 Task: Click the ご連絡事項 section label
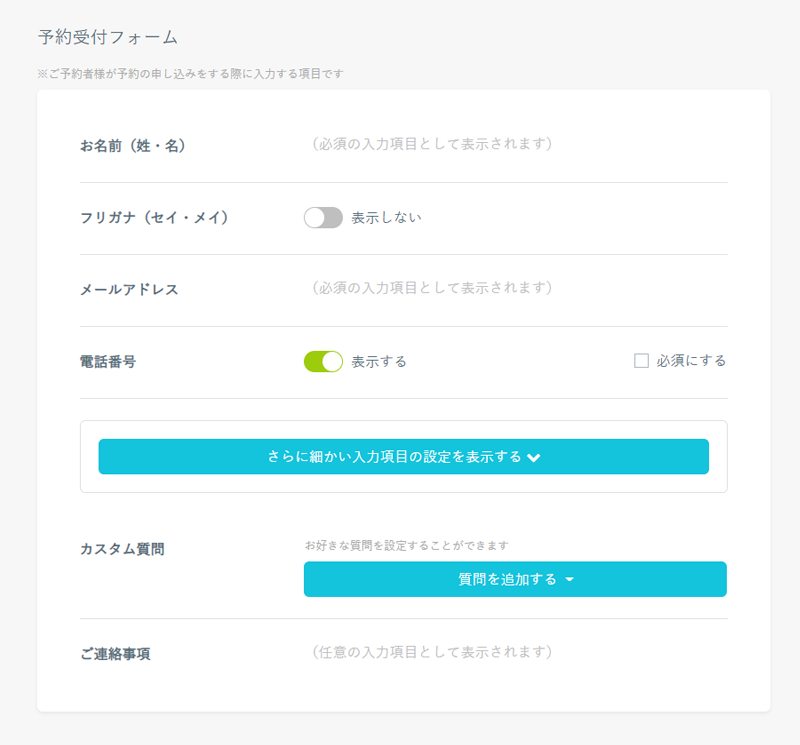115,654
